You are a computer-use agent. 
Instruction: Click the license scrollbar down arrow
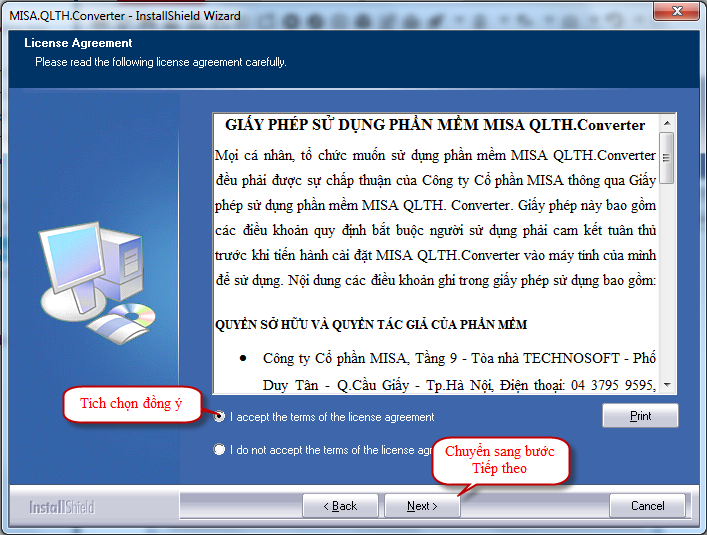tap(667, 385)
